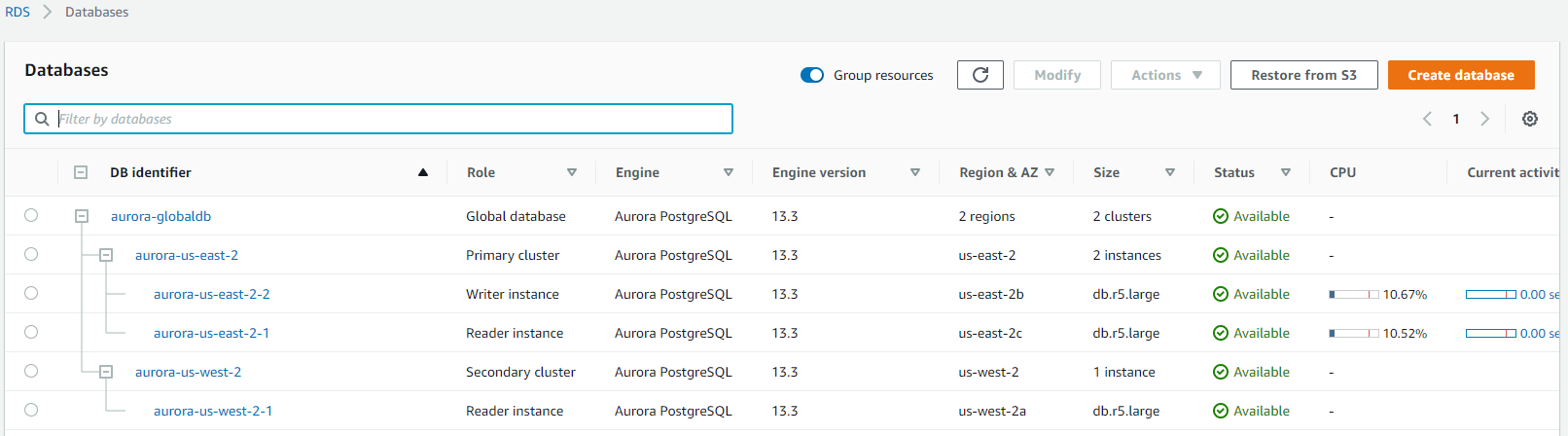
Task: Click '2 clusters' size cell
Action: point(1123,216)
